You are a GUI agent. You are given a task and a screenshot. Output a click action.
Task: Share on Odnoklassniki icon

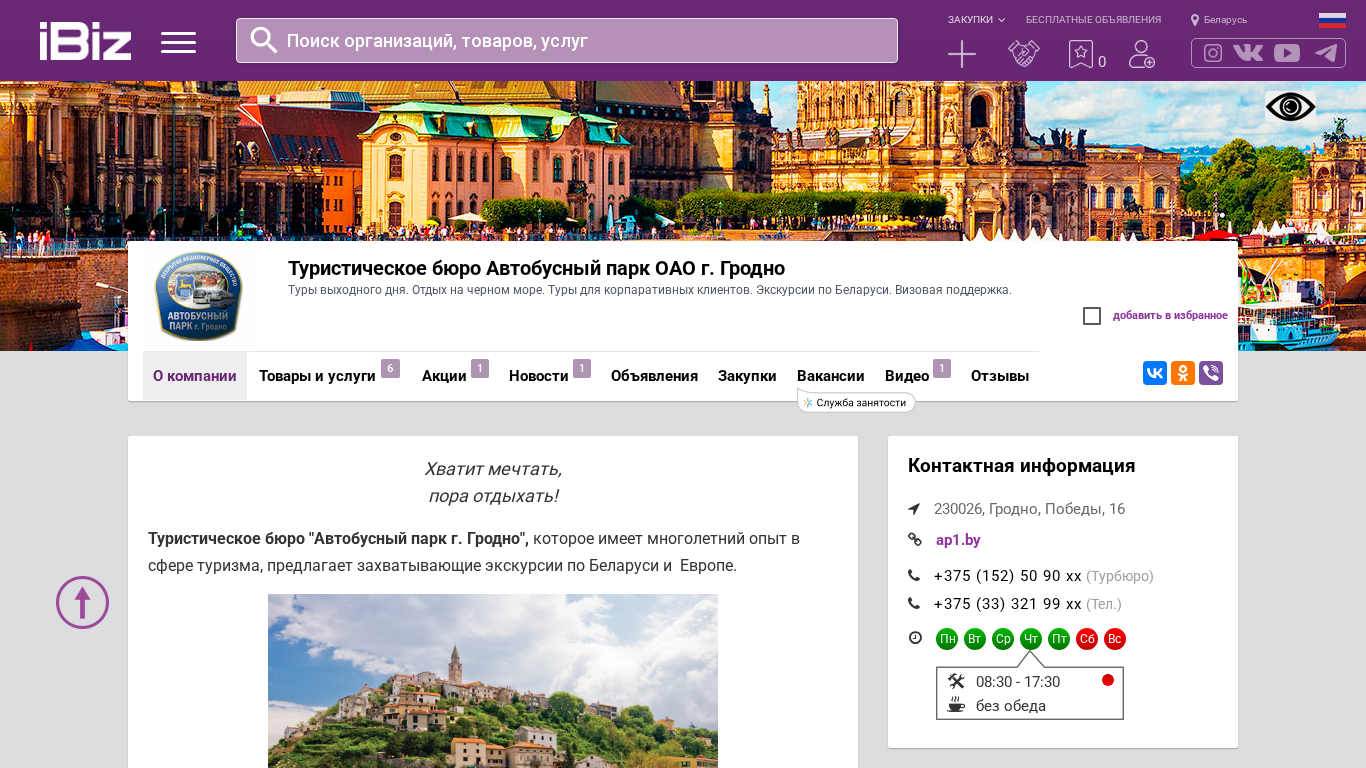[x=1183, y=373]
